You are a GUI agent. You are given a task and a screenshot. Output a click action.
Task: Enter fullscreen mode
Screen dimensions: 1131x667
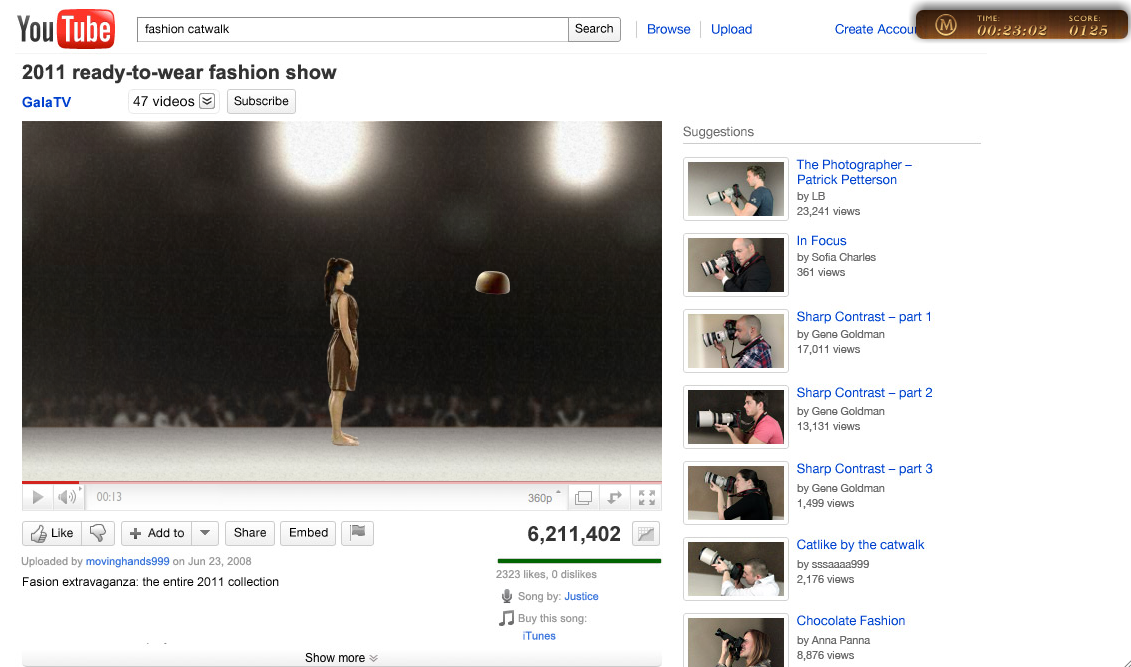click(647, 497)
